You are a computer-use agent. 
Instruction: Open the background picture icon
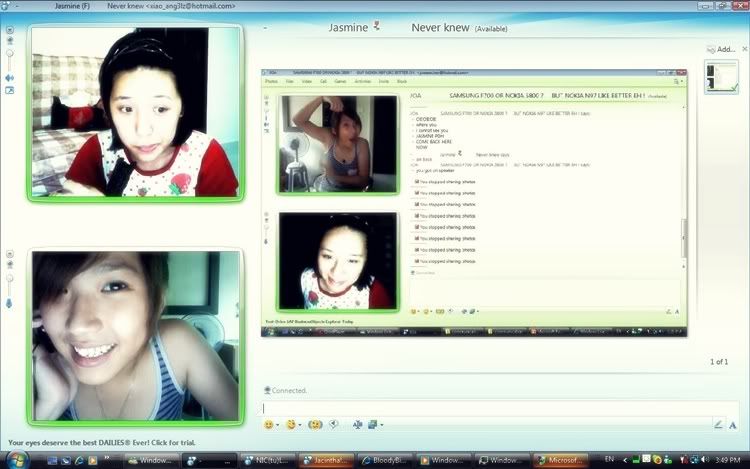pos(373,425)
